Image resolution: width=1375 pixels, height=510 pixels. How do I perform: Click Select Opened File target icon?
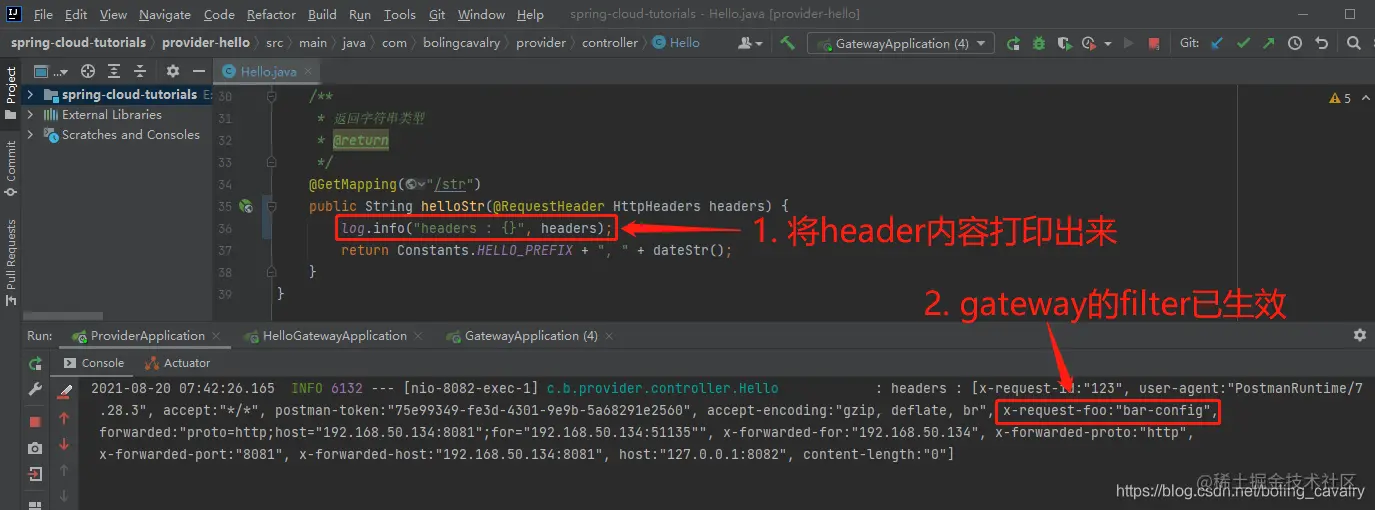[88, 71]
